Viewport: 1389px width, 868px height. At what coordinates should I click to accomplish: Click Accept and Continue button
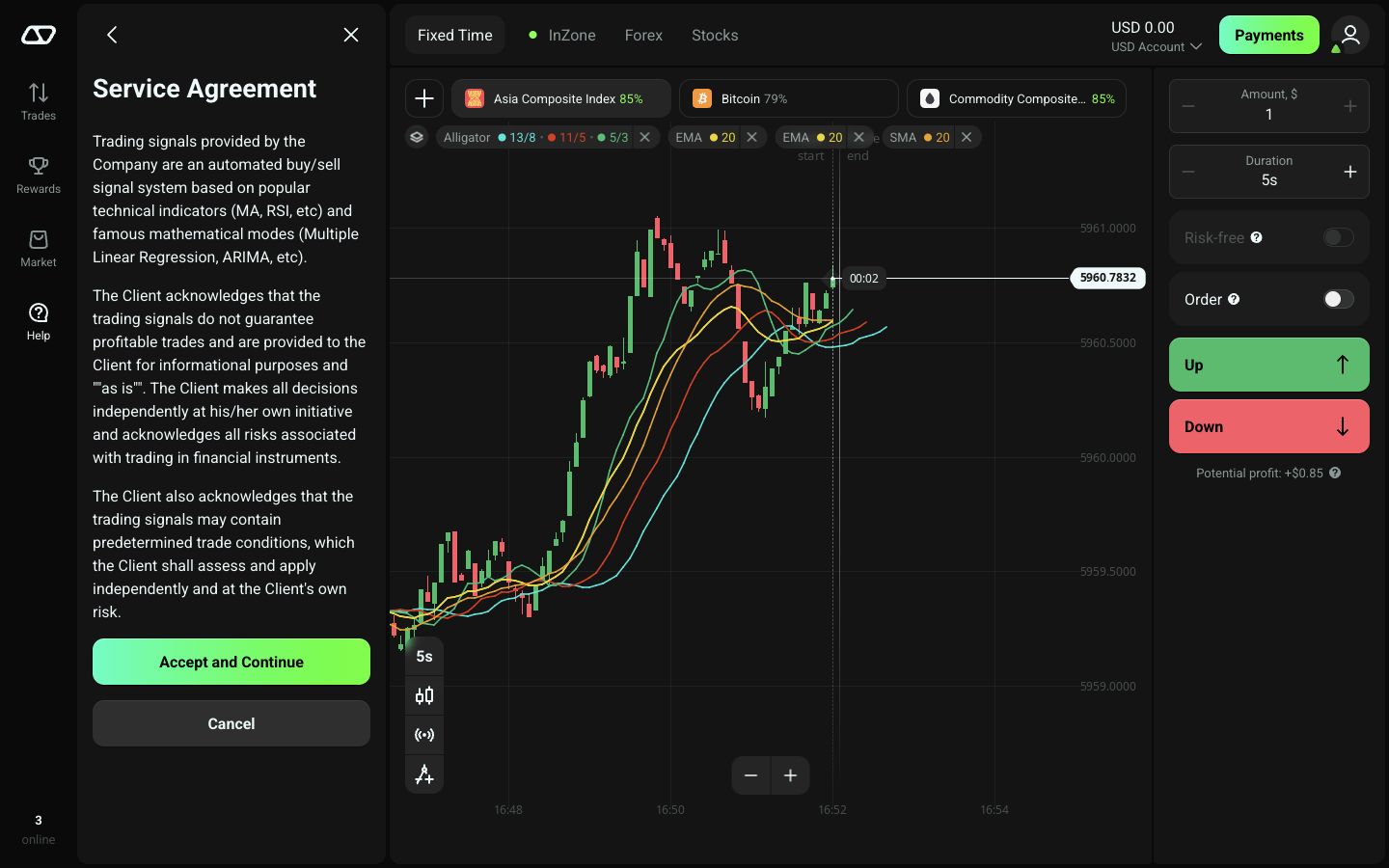pos(231,662)
